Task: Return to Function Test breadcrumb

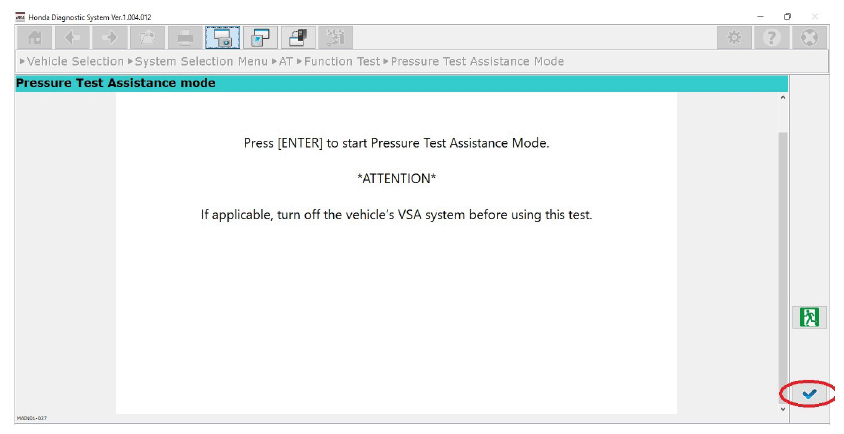Action: (342, 62)
